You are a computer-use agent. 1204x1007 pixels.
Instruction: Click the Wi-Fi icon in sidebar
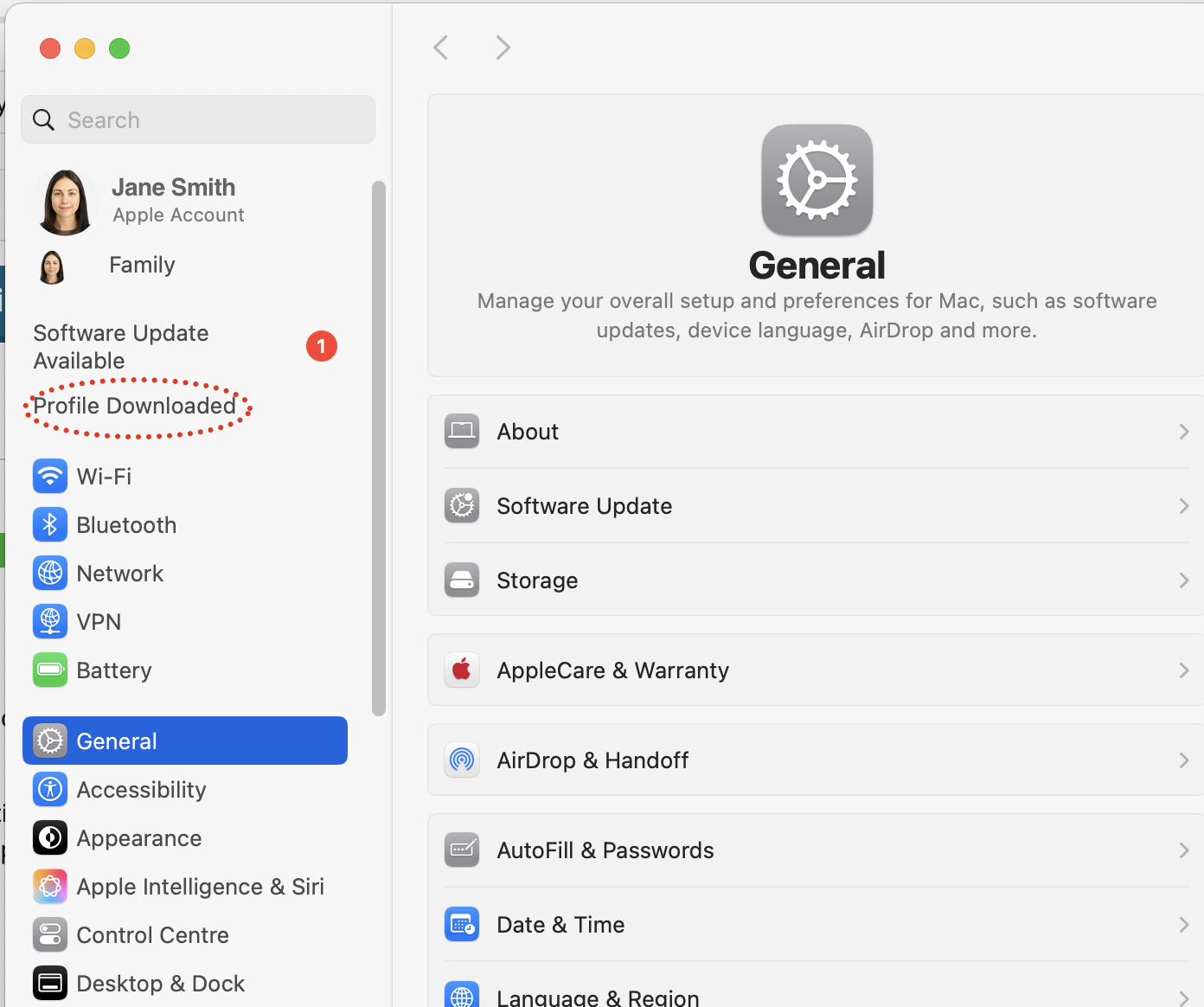[x=50, y=477]
